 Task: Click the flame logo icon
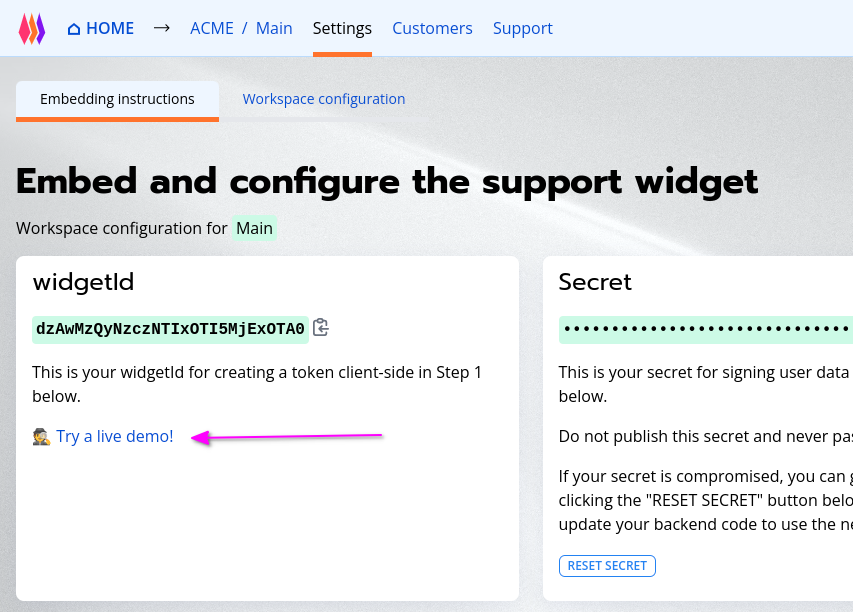click(32, 29)
